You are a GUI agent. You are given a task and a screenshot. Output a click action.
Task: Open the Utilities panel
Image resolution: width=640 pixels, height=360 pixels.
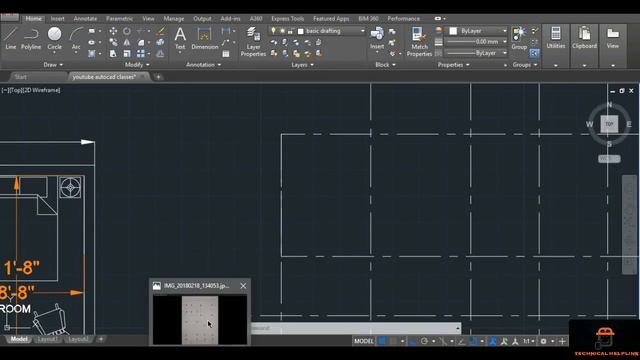[x=556, y=46]
